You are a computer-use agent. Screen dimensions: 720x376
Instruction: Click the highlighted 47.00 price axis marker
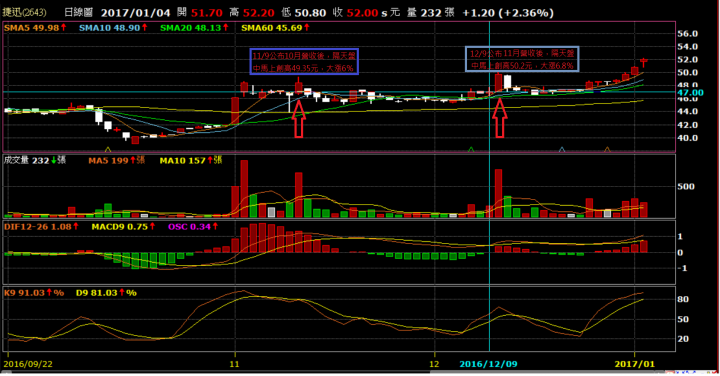[690, 93]
